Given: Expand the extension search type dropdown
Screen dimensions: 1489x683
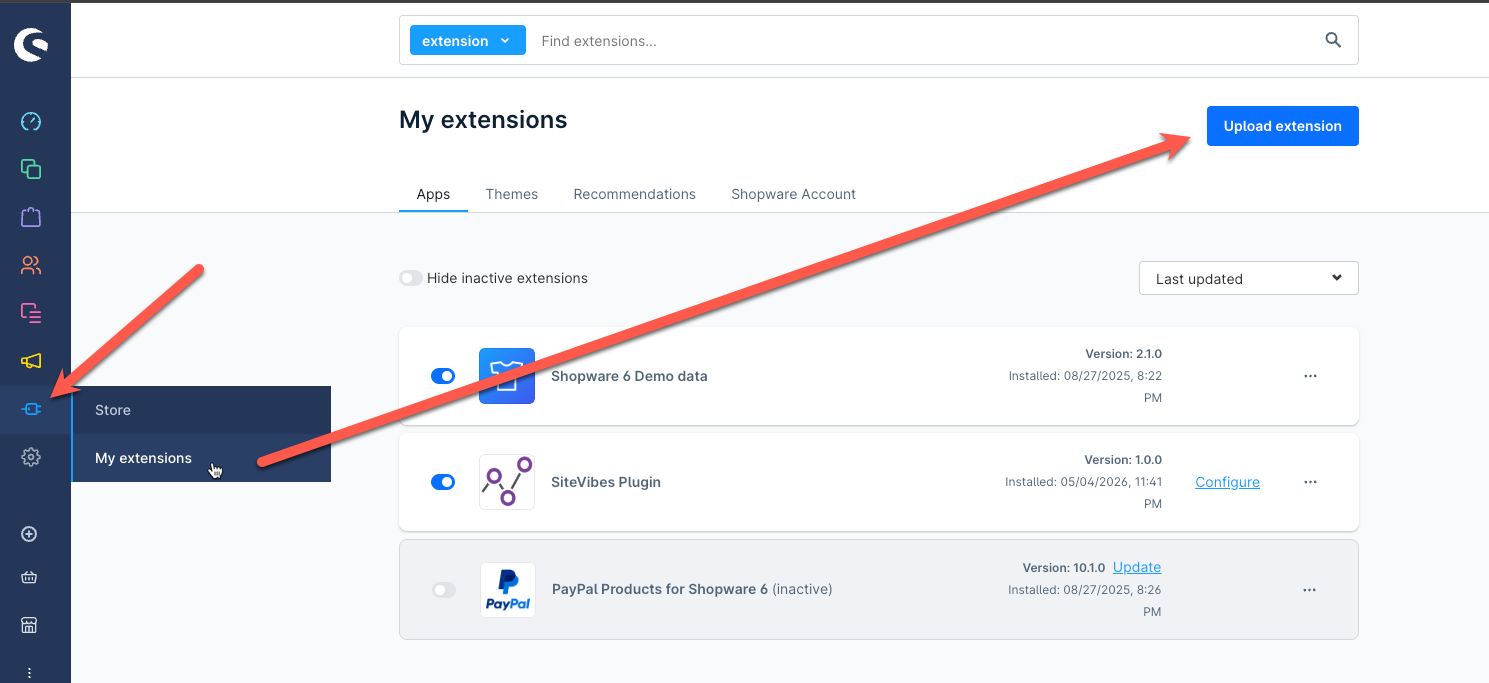Looking at the screenshot, I should [467, 41].
